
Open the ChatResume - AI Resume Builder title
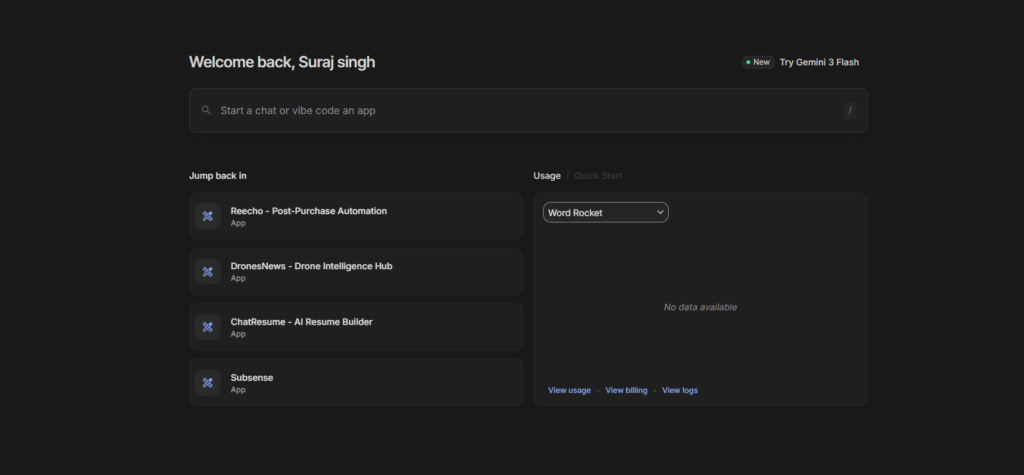click(x=301, y=321)
